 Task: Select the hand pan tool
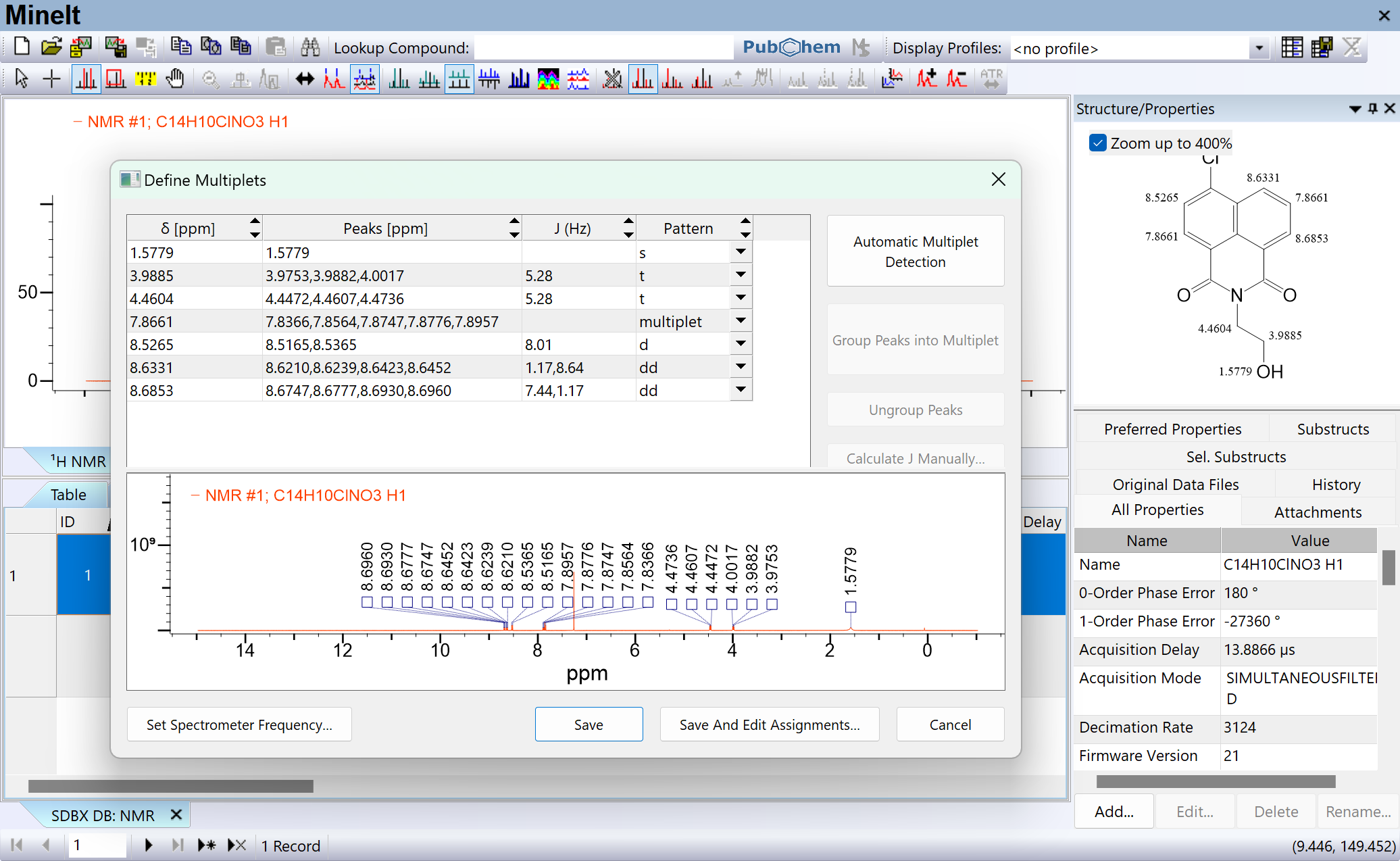pyautogui.click(x=175, y=79)
